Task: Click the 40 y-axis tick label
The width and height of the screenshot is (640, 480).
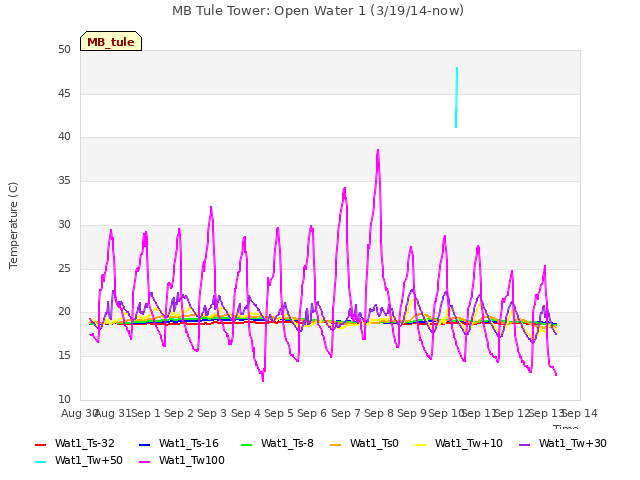Action: coord(64,137)
